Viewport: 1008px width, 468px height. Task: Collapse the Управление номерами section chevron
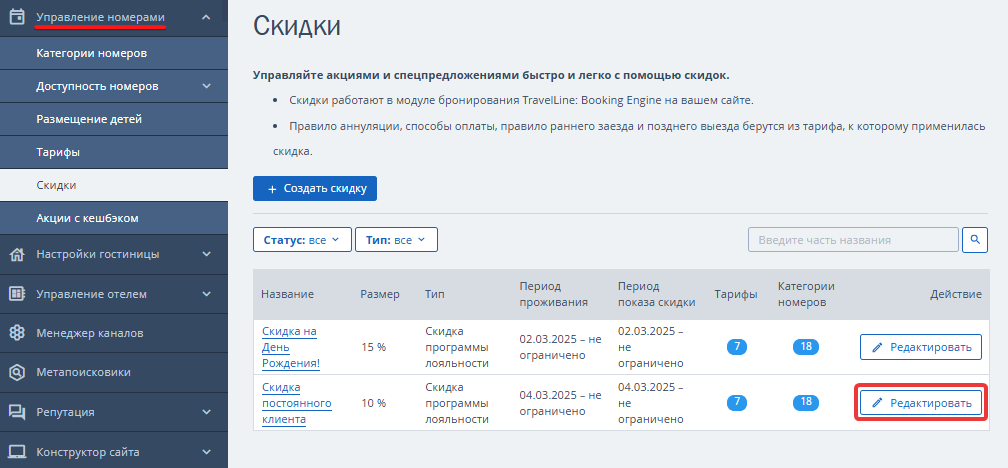(206, 17)
